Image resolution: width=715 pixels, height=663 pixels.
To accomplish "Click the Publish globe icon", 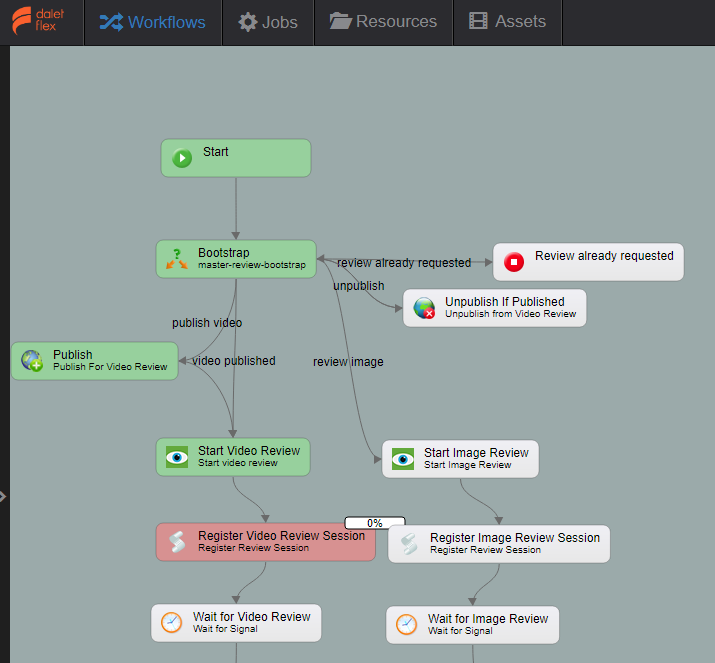I will pos(32,361).
